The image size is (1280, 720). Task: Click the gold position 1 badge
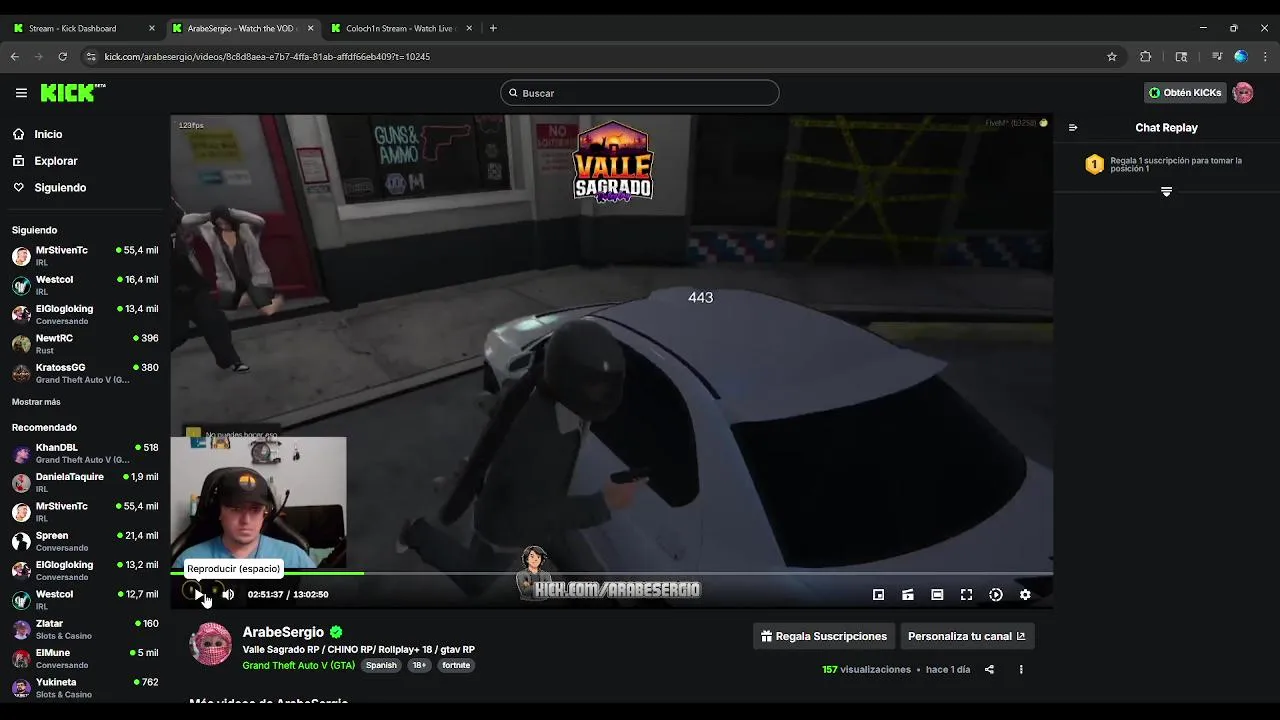(x=1095, y=164)
